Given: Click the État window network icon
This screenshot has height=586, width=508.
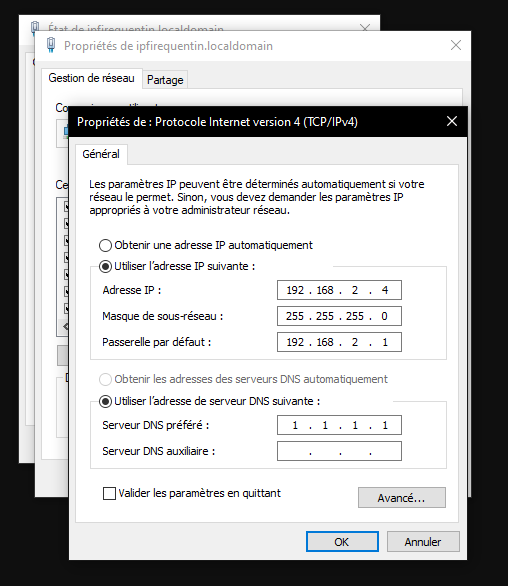Looking at the screenshot, I should (35, 27).
